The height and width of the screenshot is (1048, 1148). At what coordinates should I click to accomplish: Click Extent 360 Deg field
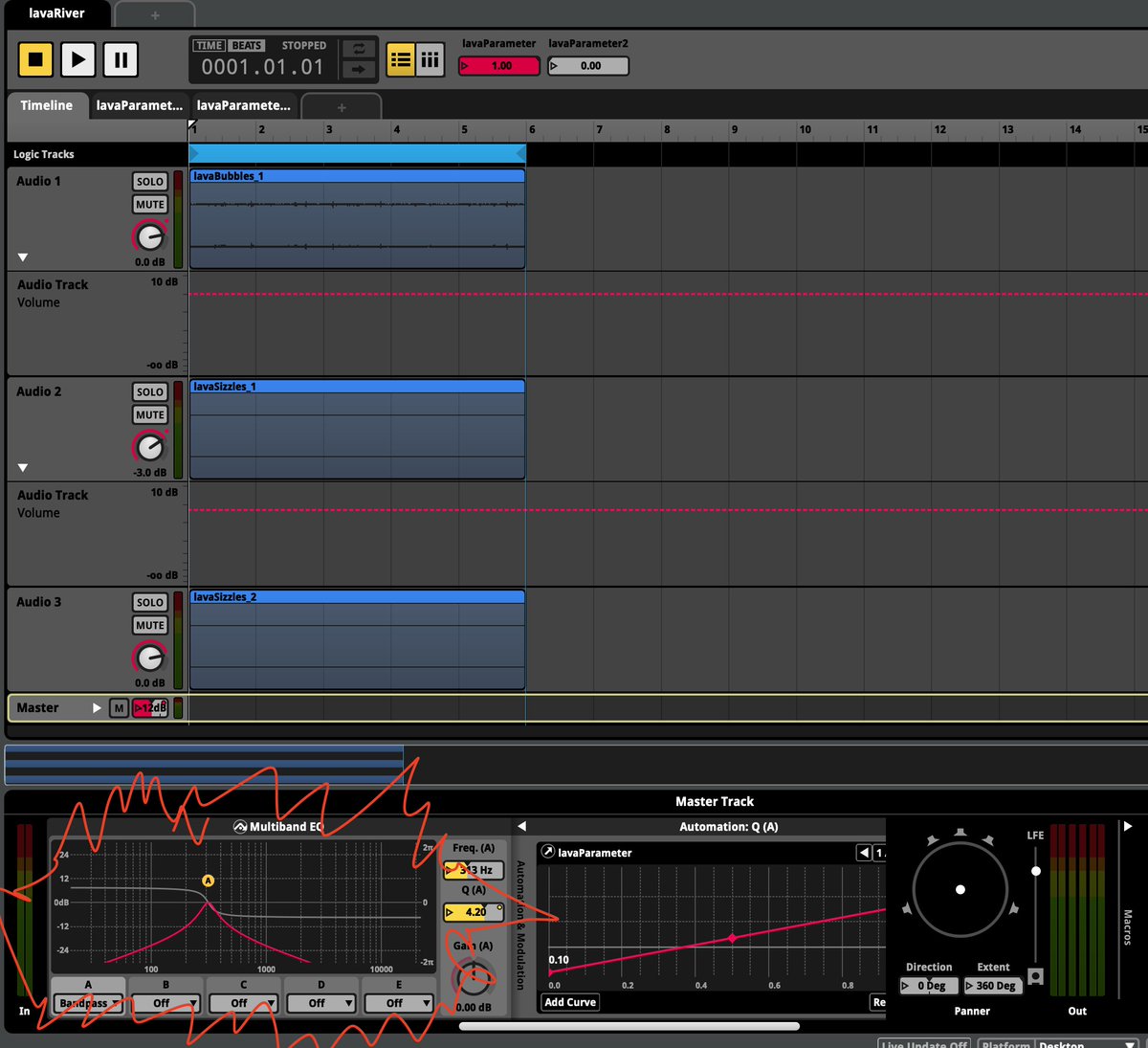tap(993, 986)
